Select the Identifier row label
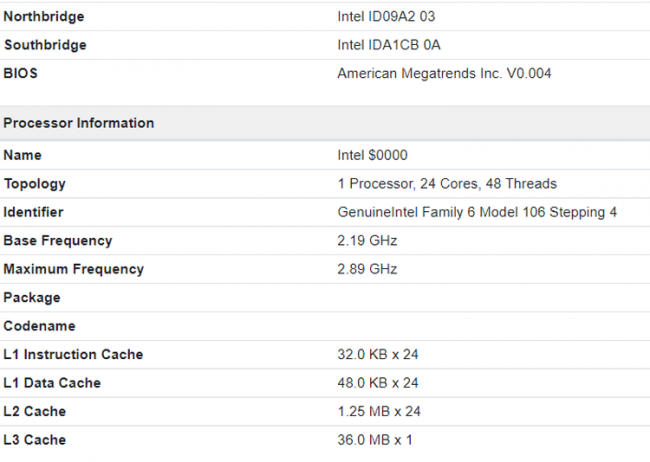Screen dimensions: 650x462 (x=36, y=213)
